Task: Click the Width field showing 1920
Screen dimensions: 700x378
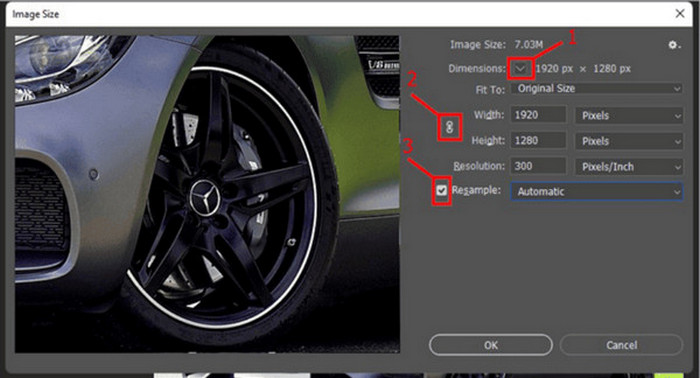Action: (x=538, y=115)
